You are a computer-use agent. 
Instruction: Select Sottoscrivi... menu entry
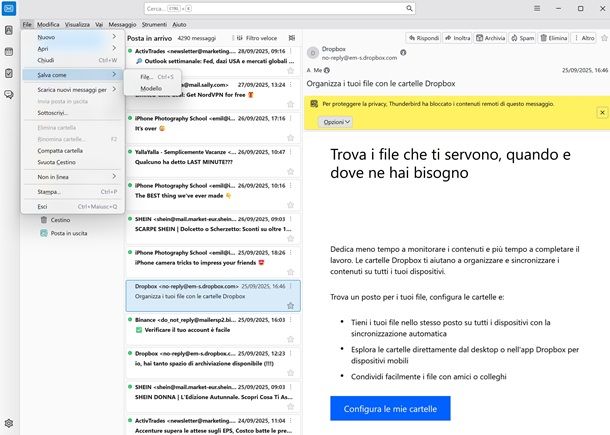click(72, 113)
